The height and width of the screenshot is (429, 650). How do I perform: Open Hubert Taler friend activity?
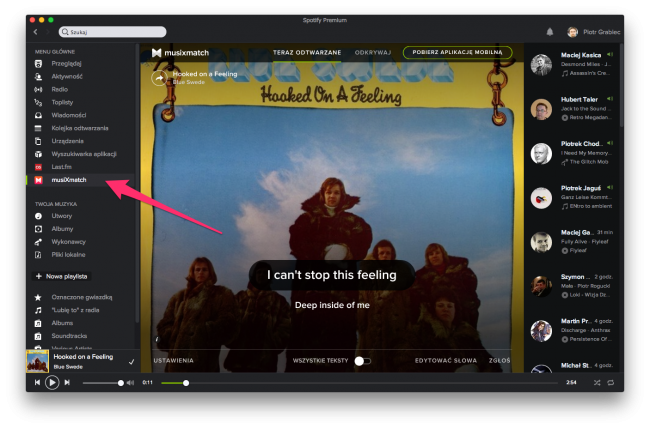click(574, 108)
